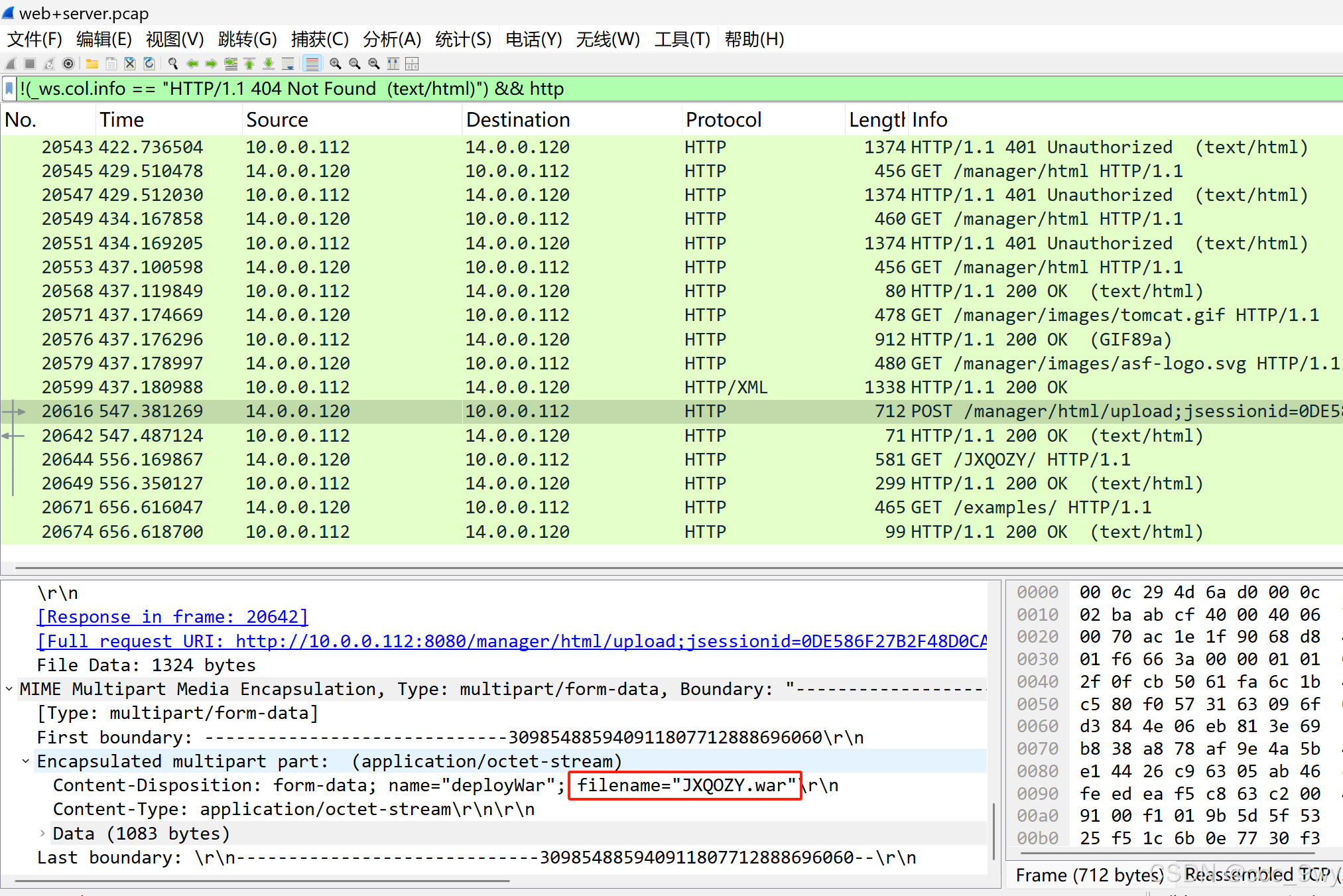Open the 统计(S) menu
Viewport: 1343px width, 896px height.
pyautogui.click(x=463, y=40)
